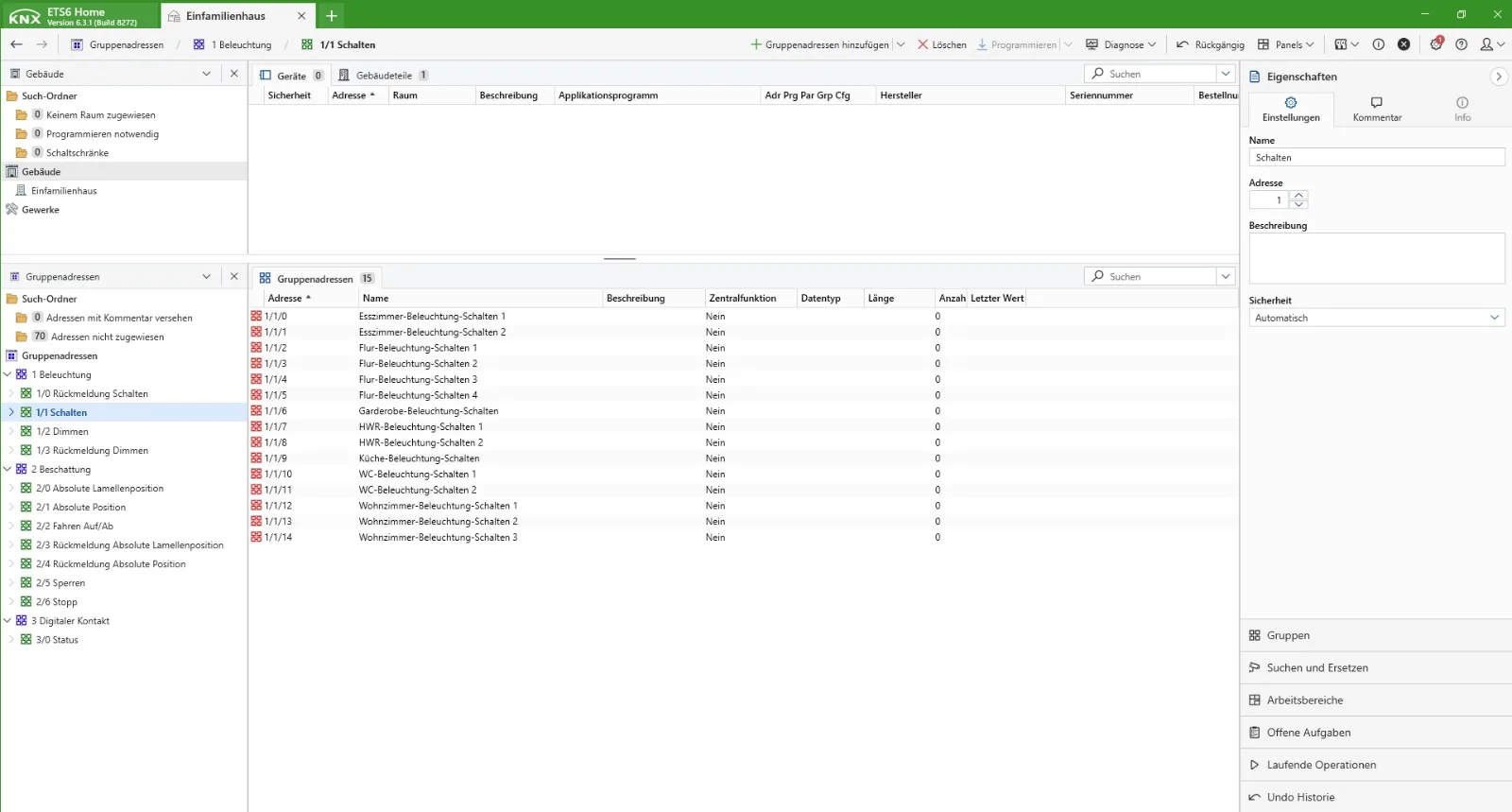
Task: Open the upper search options dropdown arrow
Action: [x=1226, y=74]
